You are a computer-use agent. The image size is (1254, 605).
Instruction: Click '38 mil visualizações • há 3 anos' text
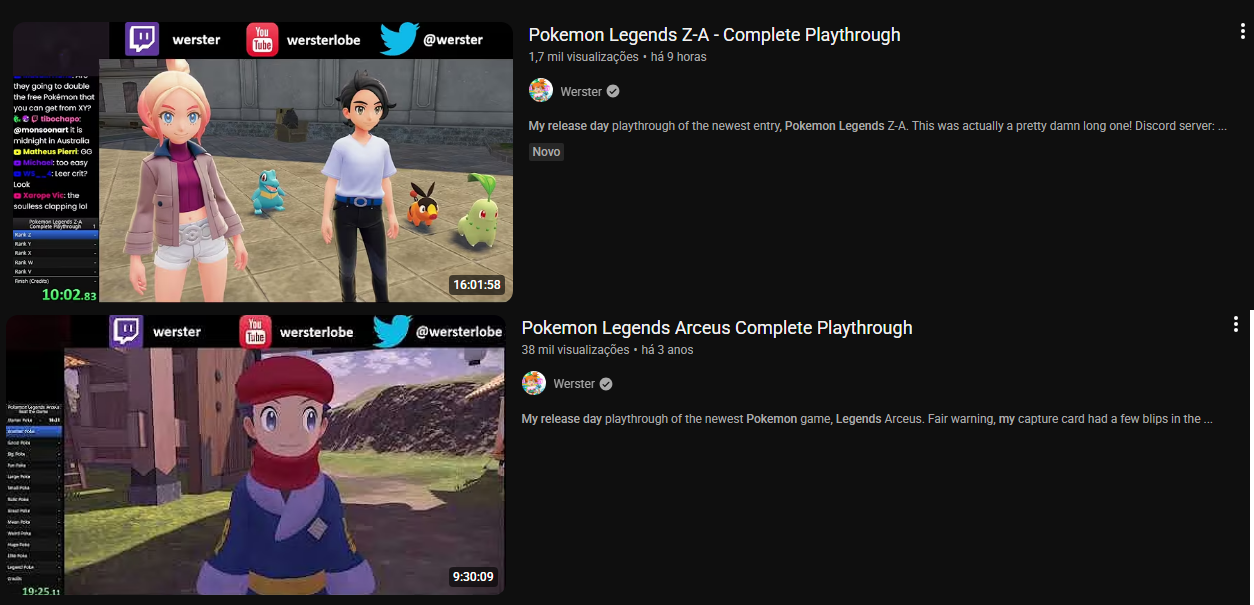[607, 350]
